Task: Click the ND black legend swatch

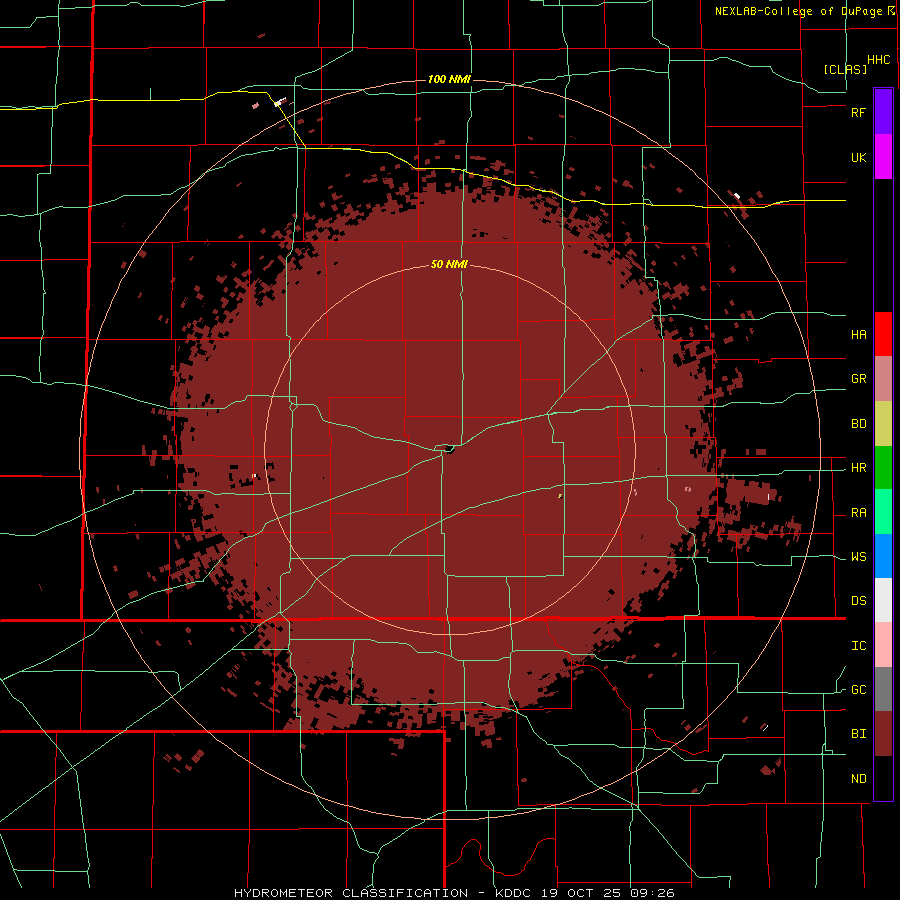Action: click(x=883, y=778)
